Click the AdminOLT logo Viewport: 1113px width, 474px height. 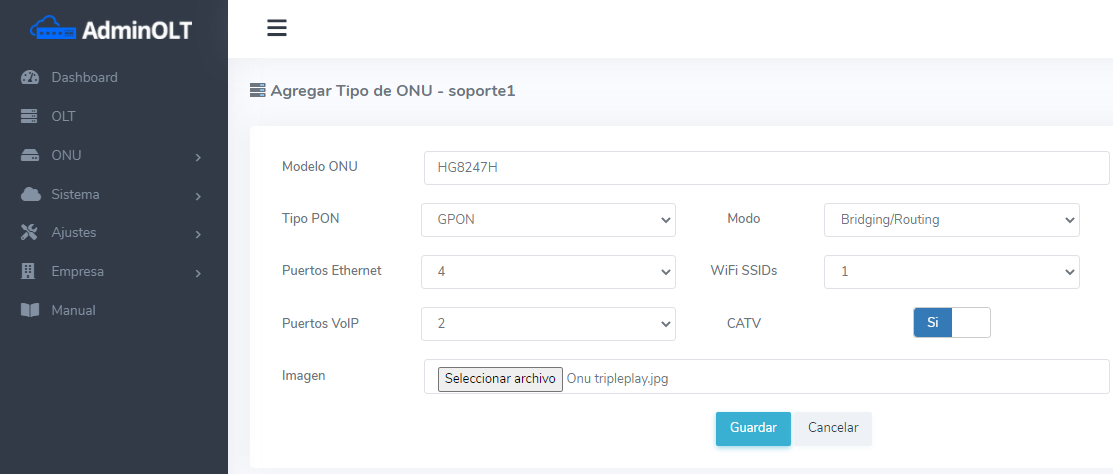click(x=112, y=30)
